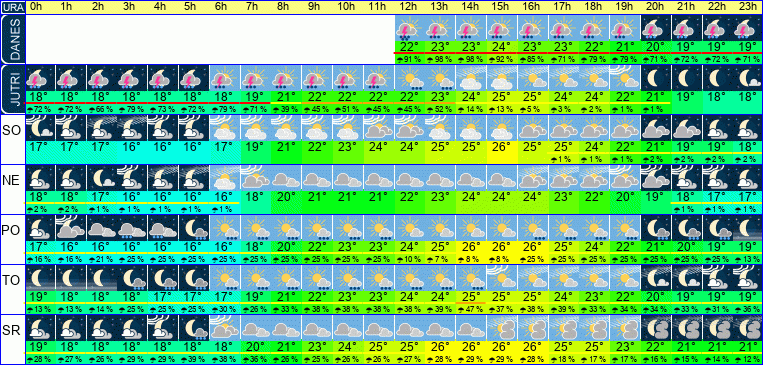Click TO 15h windy sun icon
Image resolution: width=763 pixels, height=365 pixels.
pos(502,278)
